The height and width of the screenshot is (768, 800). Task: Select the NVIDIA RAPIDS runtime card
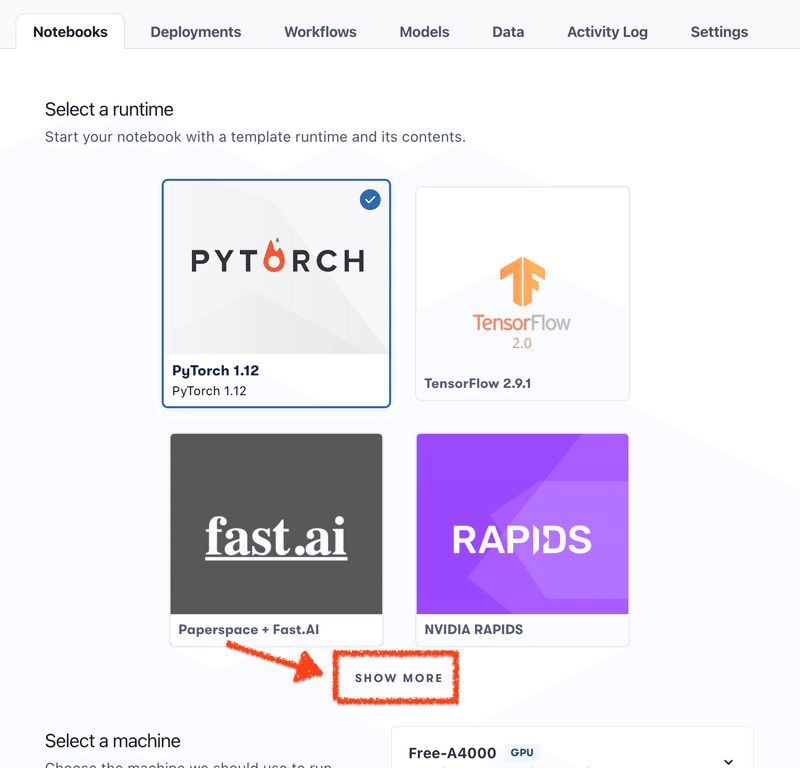coord(522,540)
